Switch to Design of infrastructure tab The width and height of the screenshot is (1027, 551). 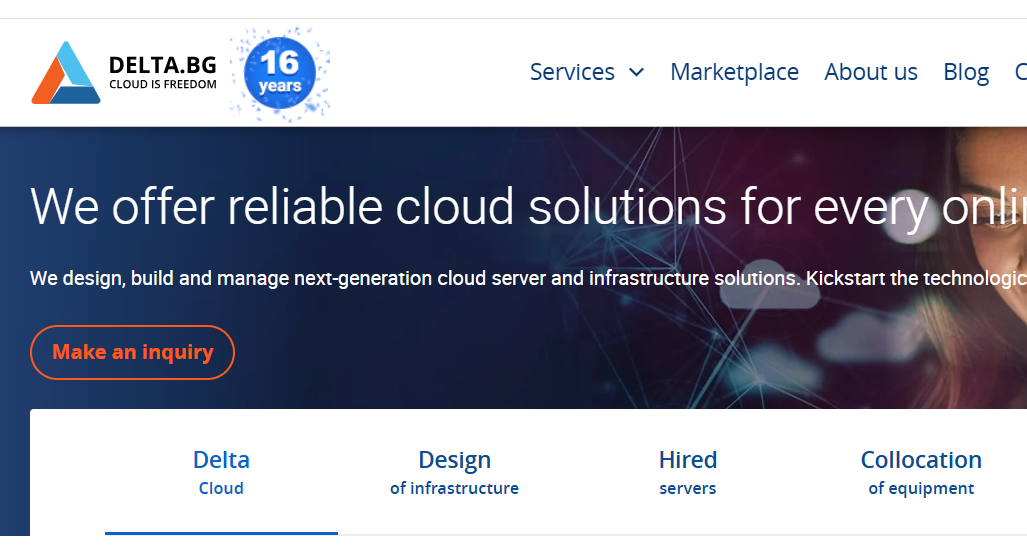click(454, 472)
